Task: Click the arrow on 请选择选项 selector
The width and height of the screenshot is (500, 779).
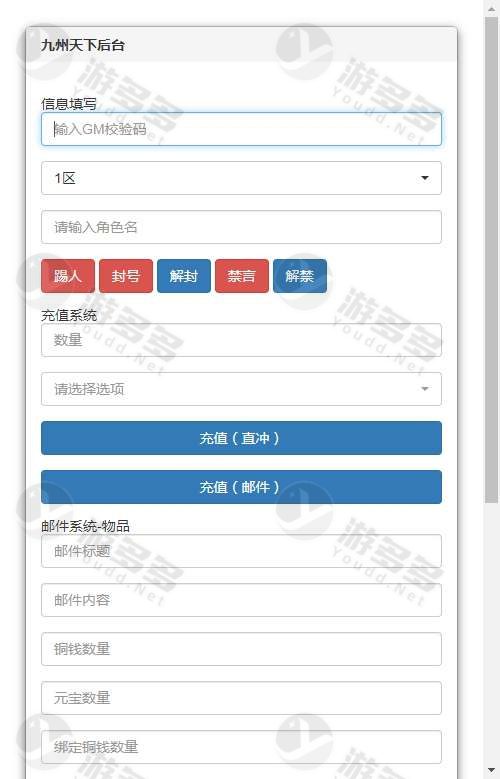Action: coord(424,389)
